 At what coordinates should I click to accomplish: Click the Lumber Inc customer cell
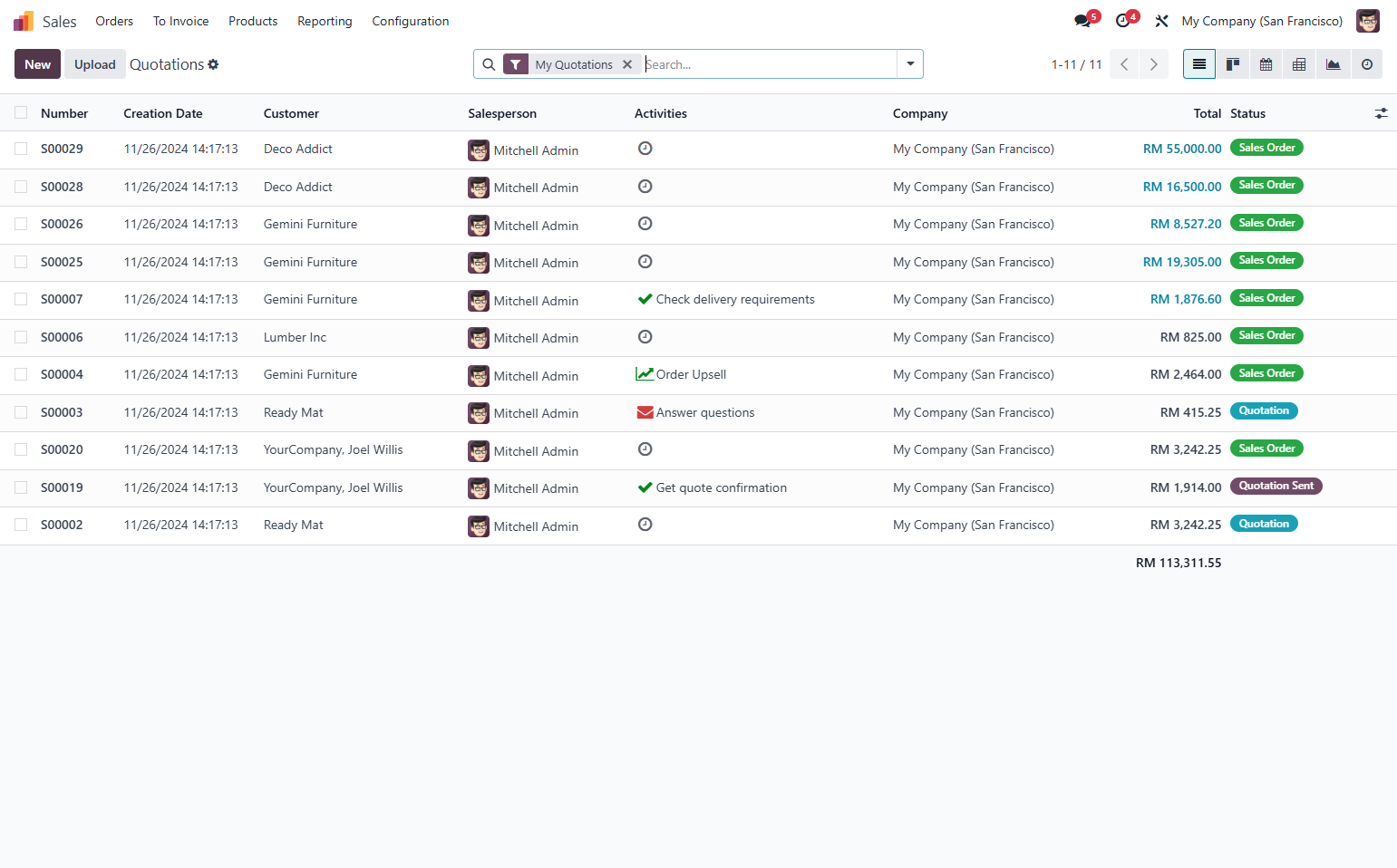[295, 337]
